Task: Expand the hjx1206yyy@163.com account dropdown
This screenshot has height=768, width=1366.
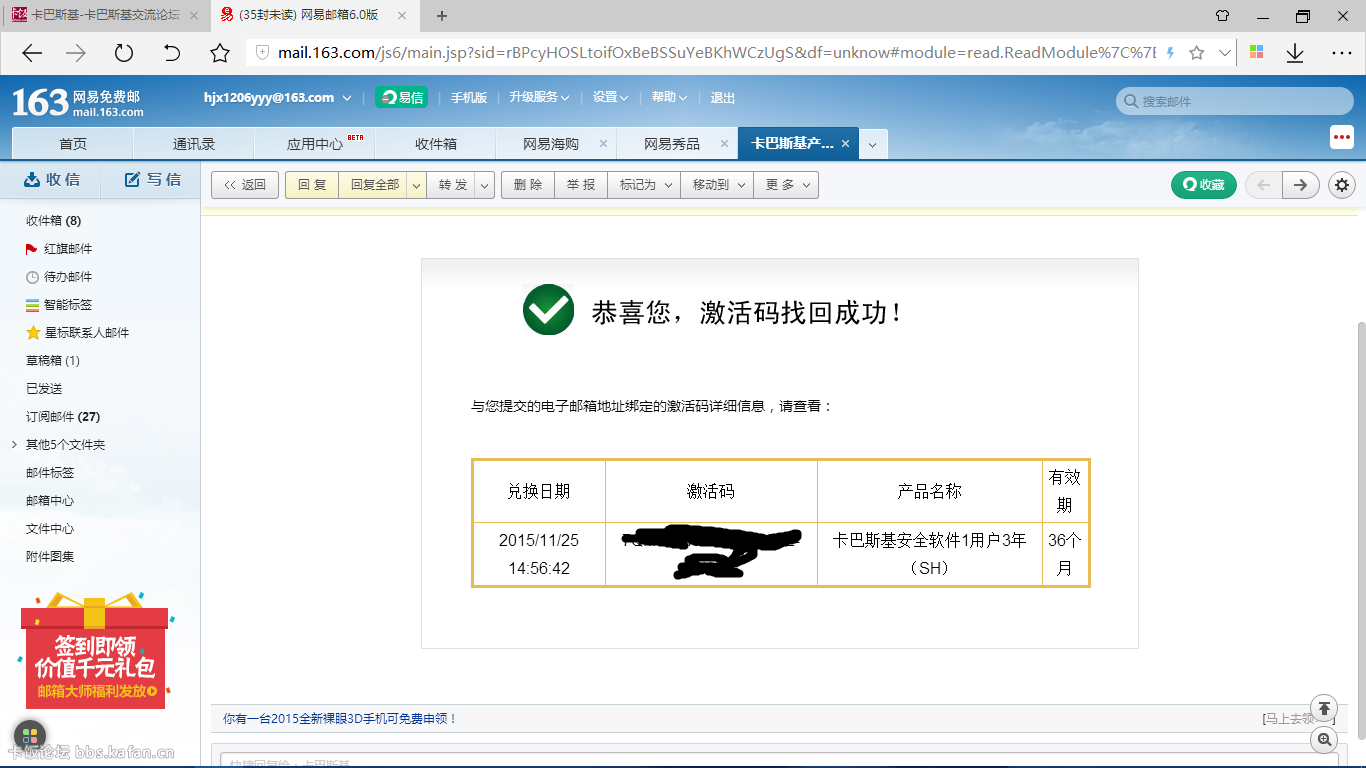Action: (347, 98)
